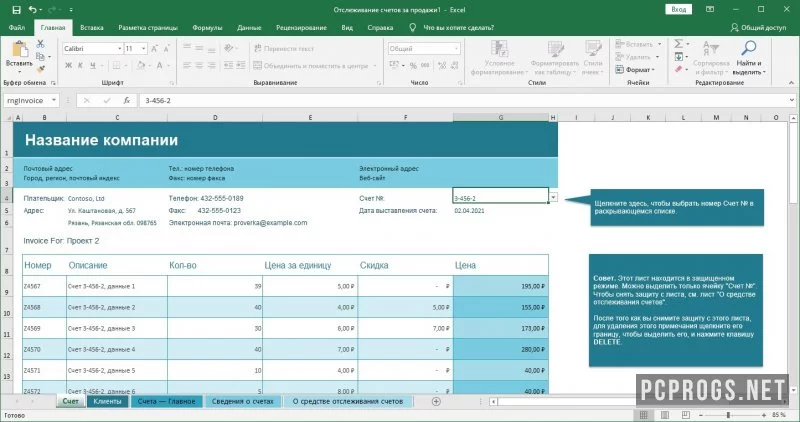Click the Decrease indent icon
Viewport: 800px width, 422px height.
coord(228,65)
